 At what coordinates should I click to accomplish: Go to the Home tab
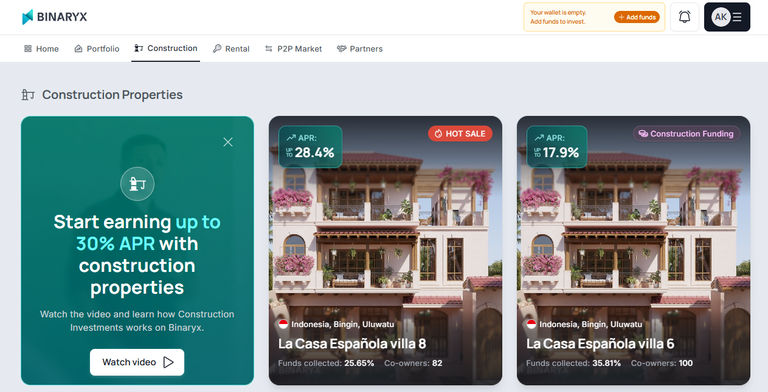[41, 49]
